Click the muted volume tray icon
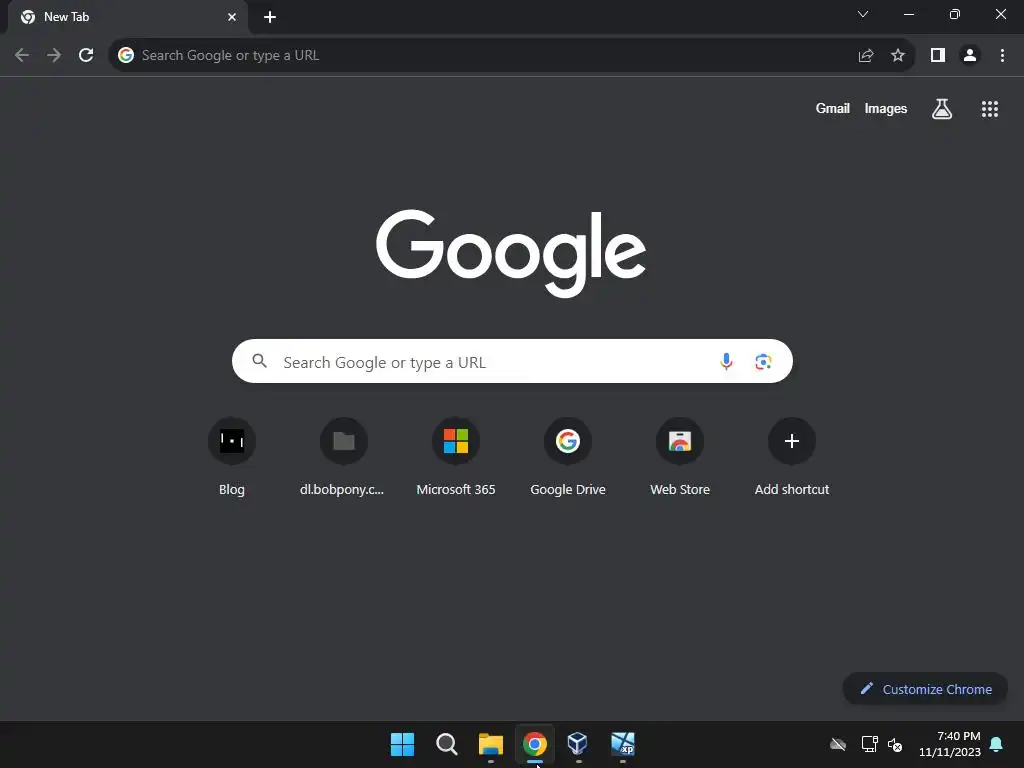The image size is (1024, 768). (x=895, y=744)
